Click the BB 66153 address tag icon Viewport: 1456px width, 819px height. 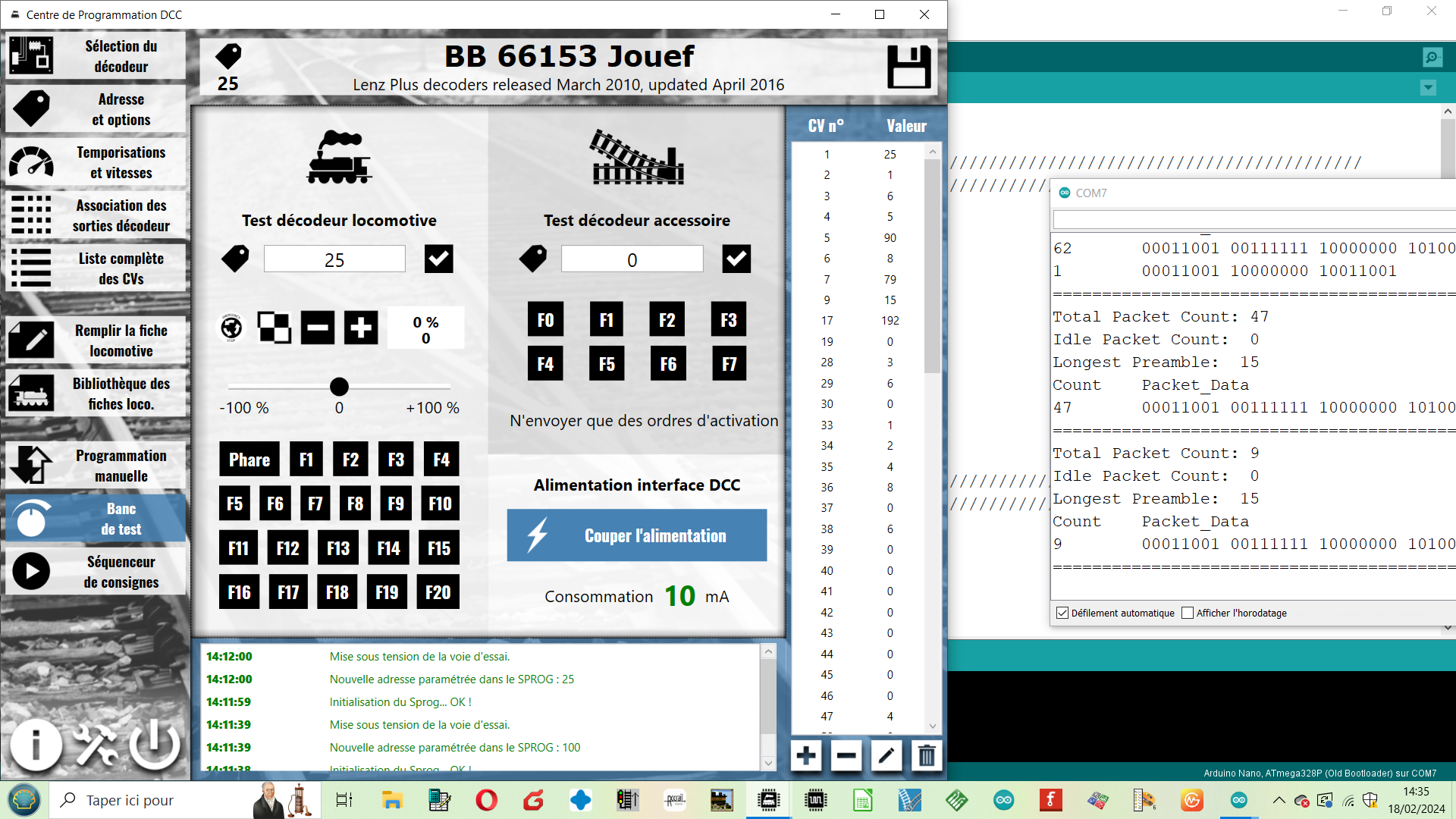pos(228,55)
